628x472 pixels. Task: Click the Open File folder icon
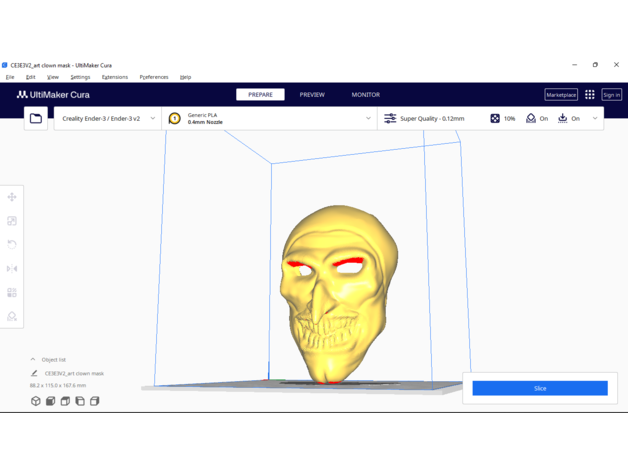[36, 118]
